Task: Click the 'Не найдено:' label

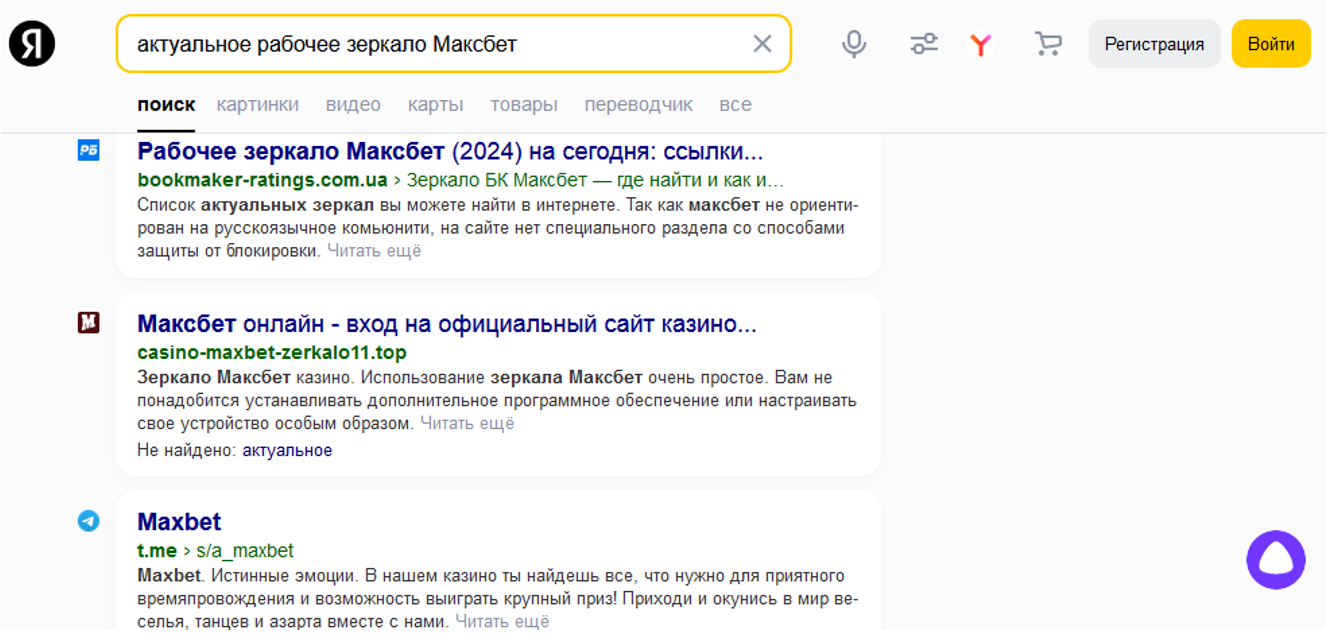Action: point(187,451)
